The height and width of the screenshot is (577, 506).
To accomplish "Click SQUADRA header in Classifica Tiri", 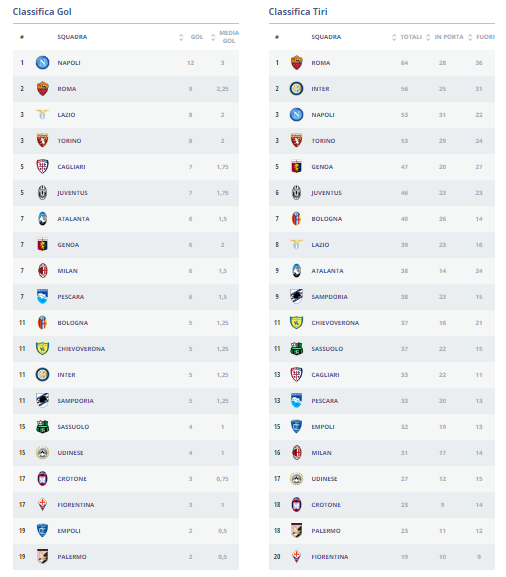I will (x=326, y=37).
